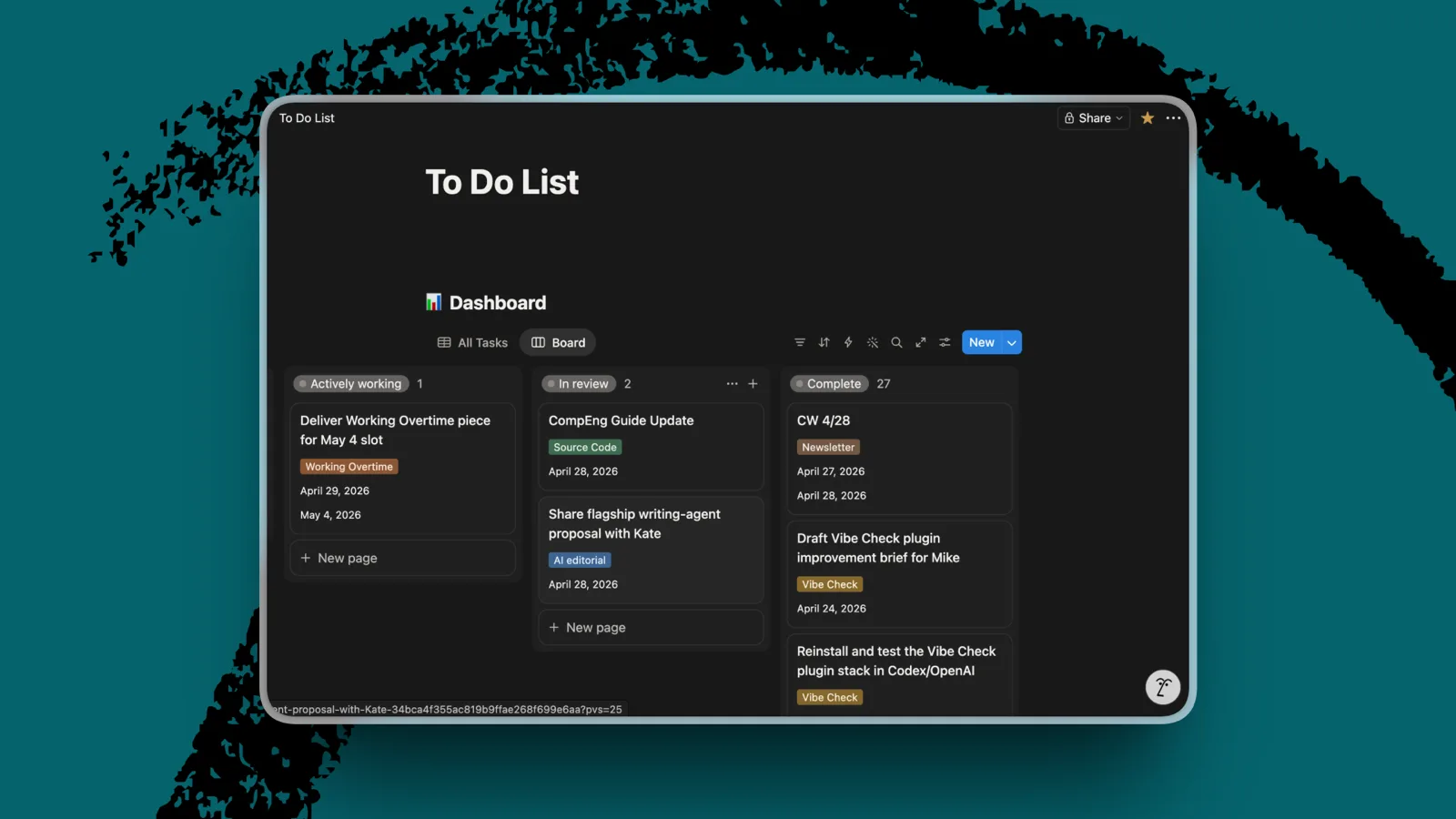
Task: Open board in full page expand icon
Action: click(x=921, y=342)
